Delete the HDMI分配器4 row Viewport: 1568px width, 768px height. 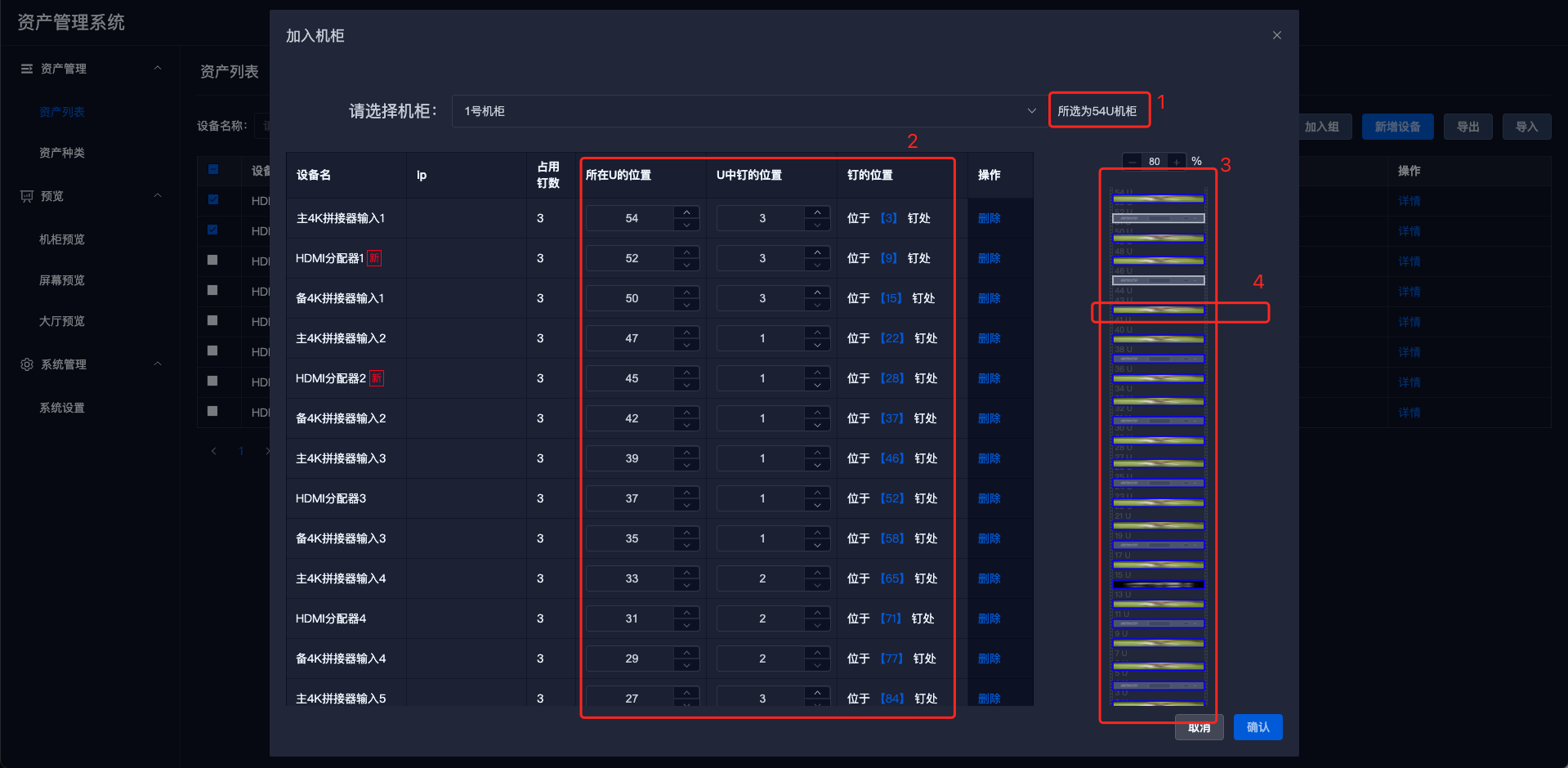pyautogui.click(x=989, y=618)
